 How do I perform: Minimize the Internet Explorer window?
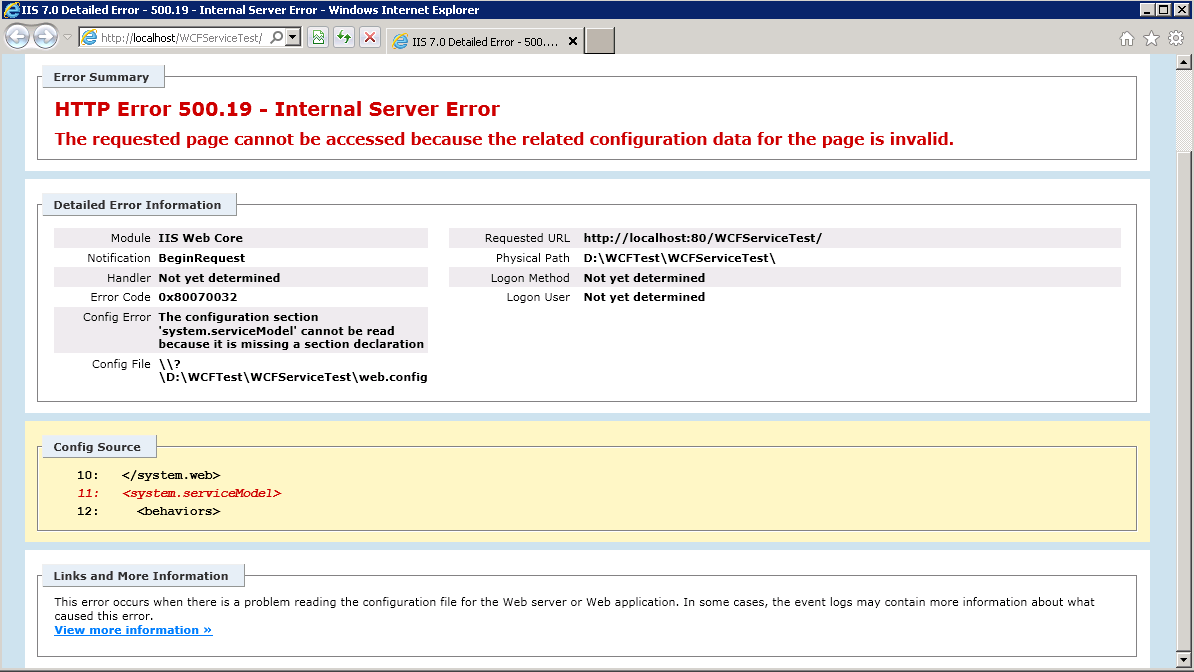point(1147,10)
